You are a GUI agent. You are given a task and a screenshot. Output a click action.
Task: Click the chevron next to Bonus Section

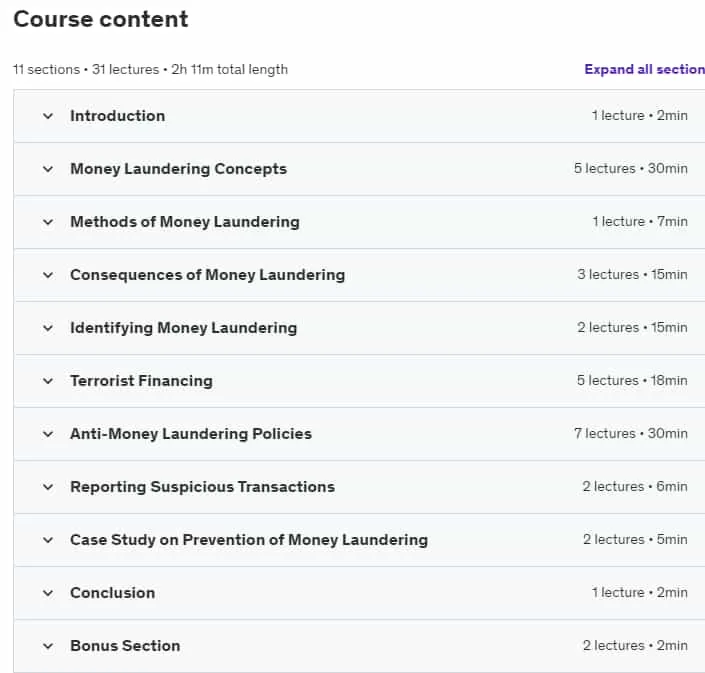(48, 646)
